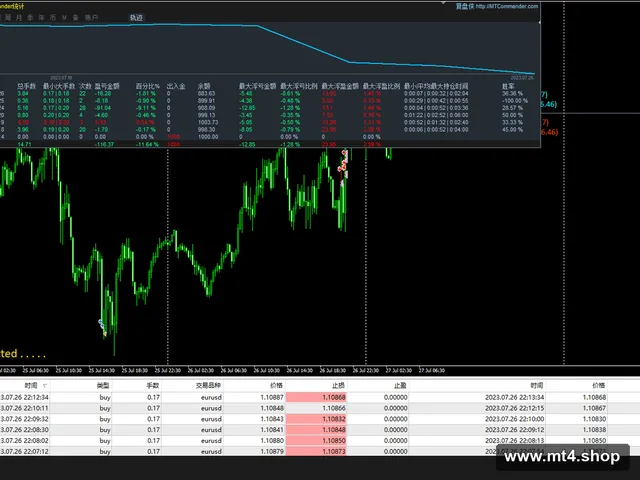This screenshot has width=640, height=480.
Task: Click the 出入金 column header
Action: 176,86
